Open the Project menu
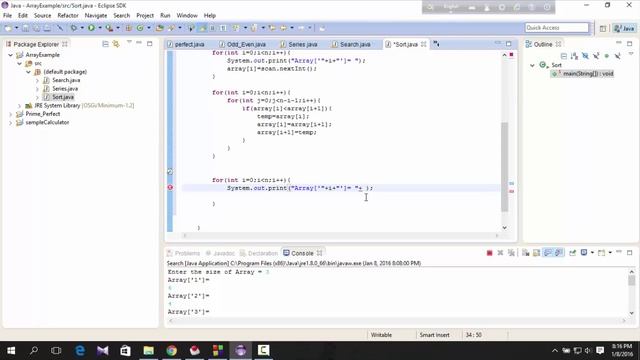 tap(145, 16)
